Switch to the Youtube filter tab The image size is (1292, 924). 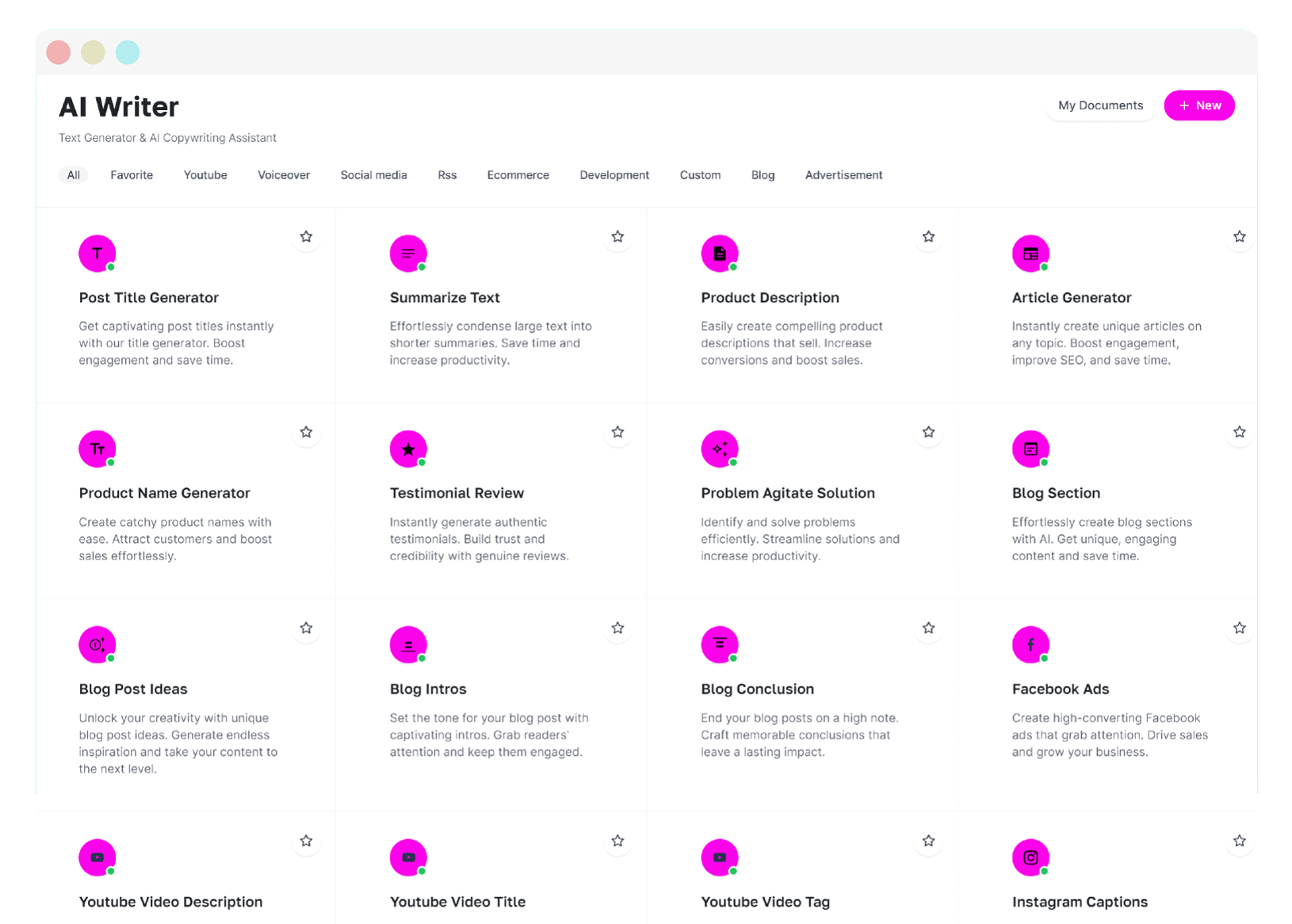pyautogui.click(x=205, y=175)
